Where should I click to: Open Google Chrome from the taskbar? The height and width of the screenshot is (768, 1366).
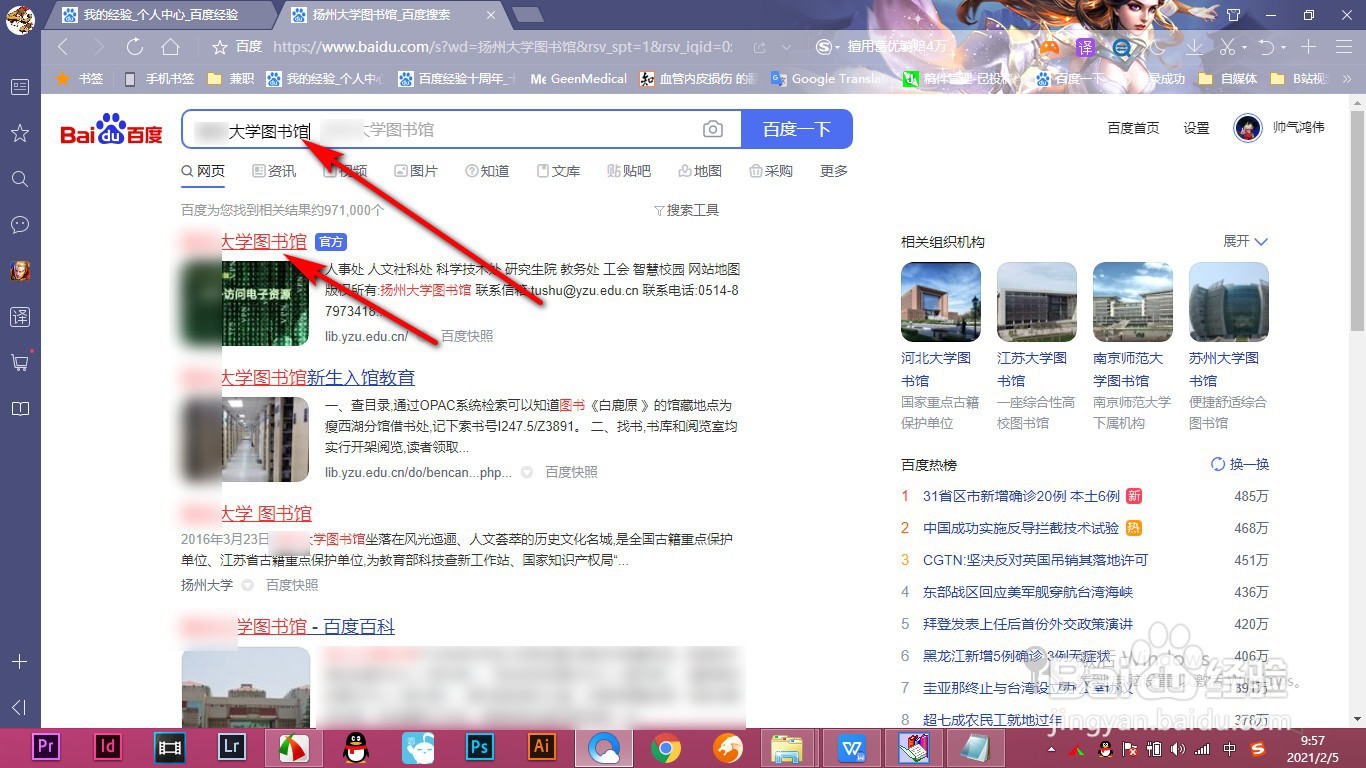coord(665,747)
